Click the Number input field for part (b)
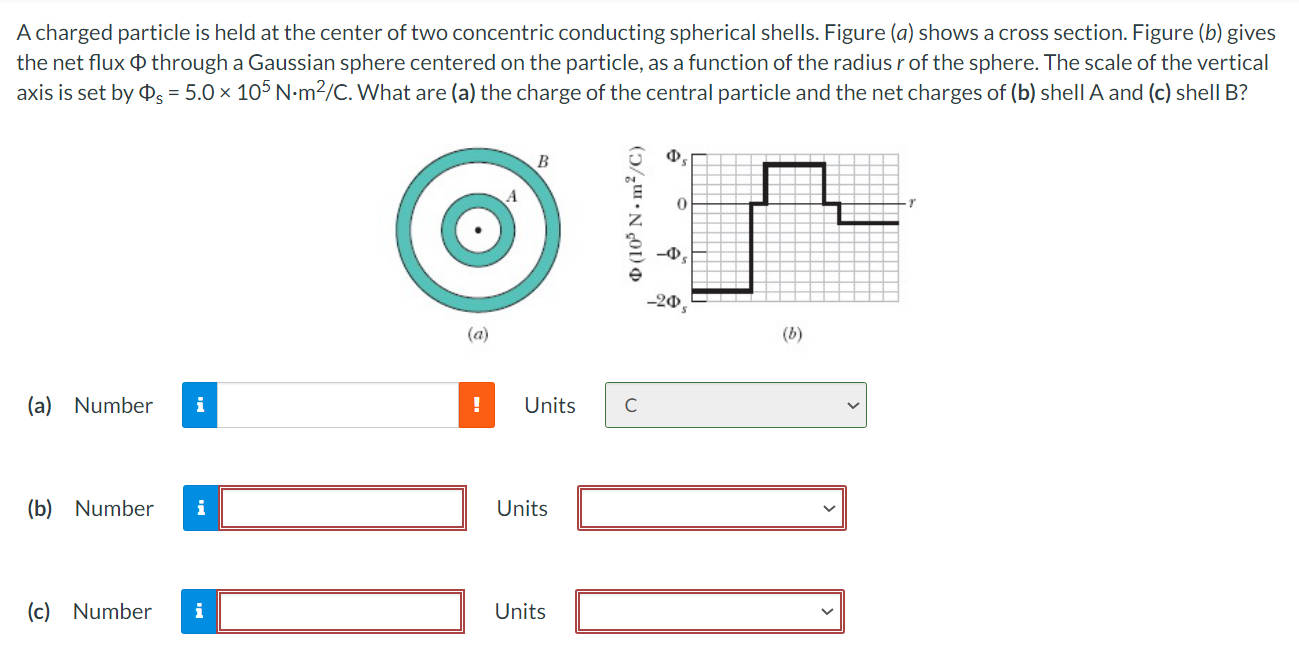Screen dimensions: 1299x660 click(342, 508)
